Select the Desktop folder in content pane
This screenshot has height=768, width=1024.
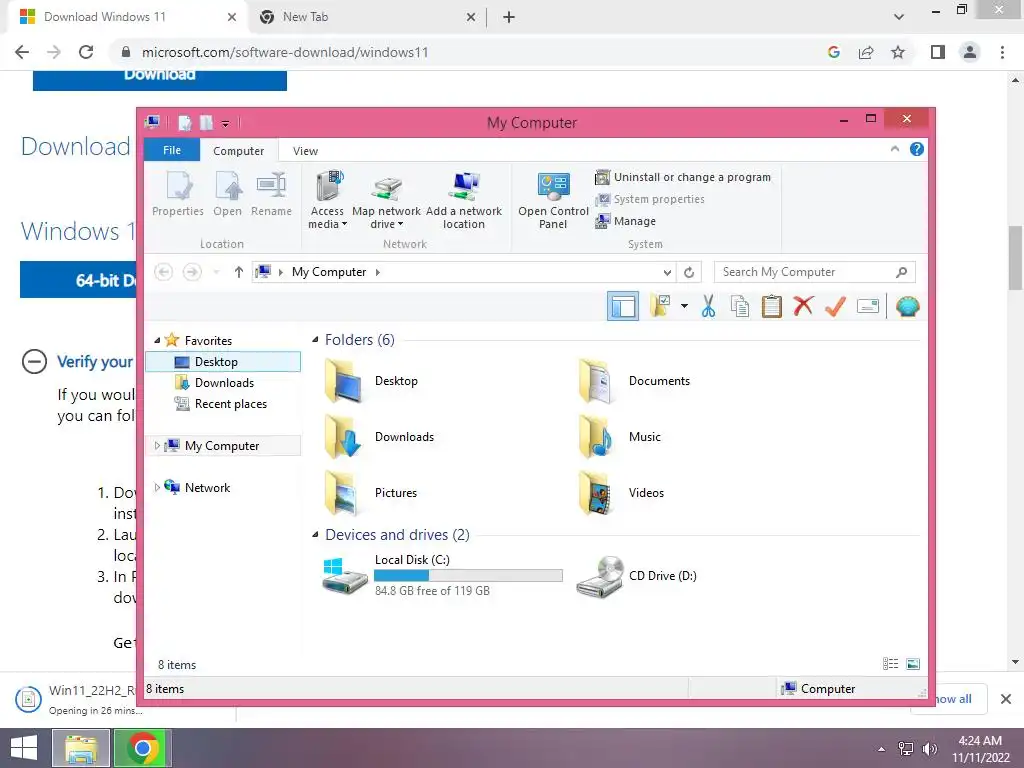(372, 381)
